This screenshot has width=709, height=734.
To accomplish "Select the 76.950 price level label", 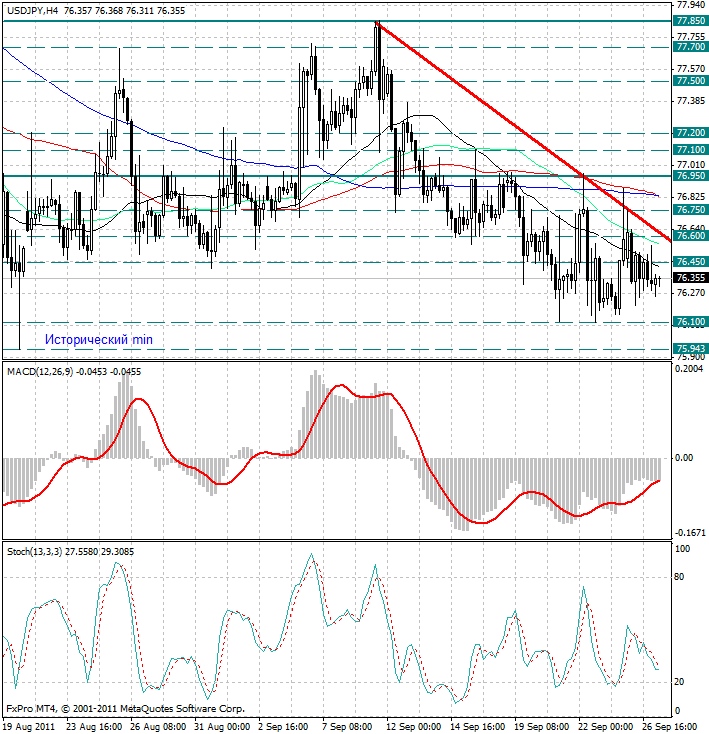I will click(690, 176).
